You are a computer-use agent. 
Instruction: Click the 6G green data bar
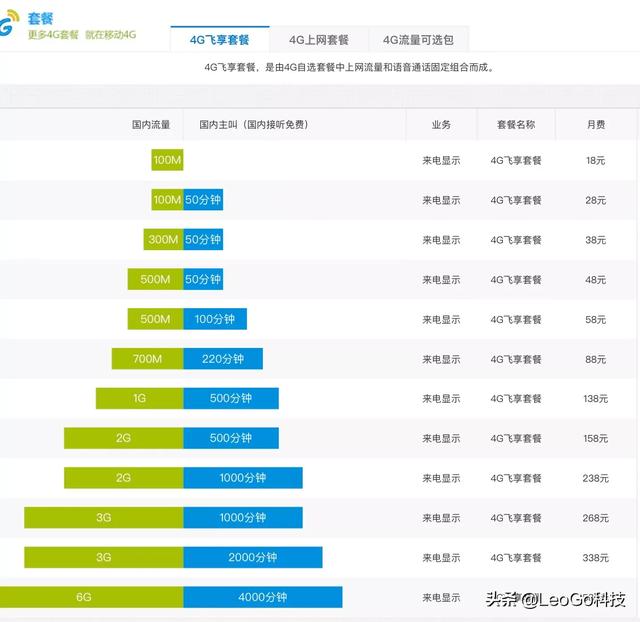coord(91,597)
